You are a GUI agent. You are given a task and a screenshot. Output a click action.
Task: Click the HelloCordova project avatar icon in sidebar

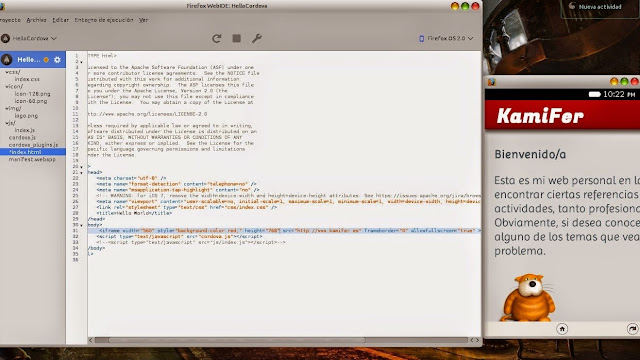(x=7, y=60)
